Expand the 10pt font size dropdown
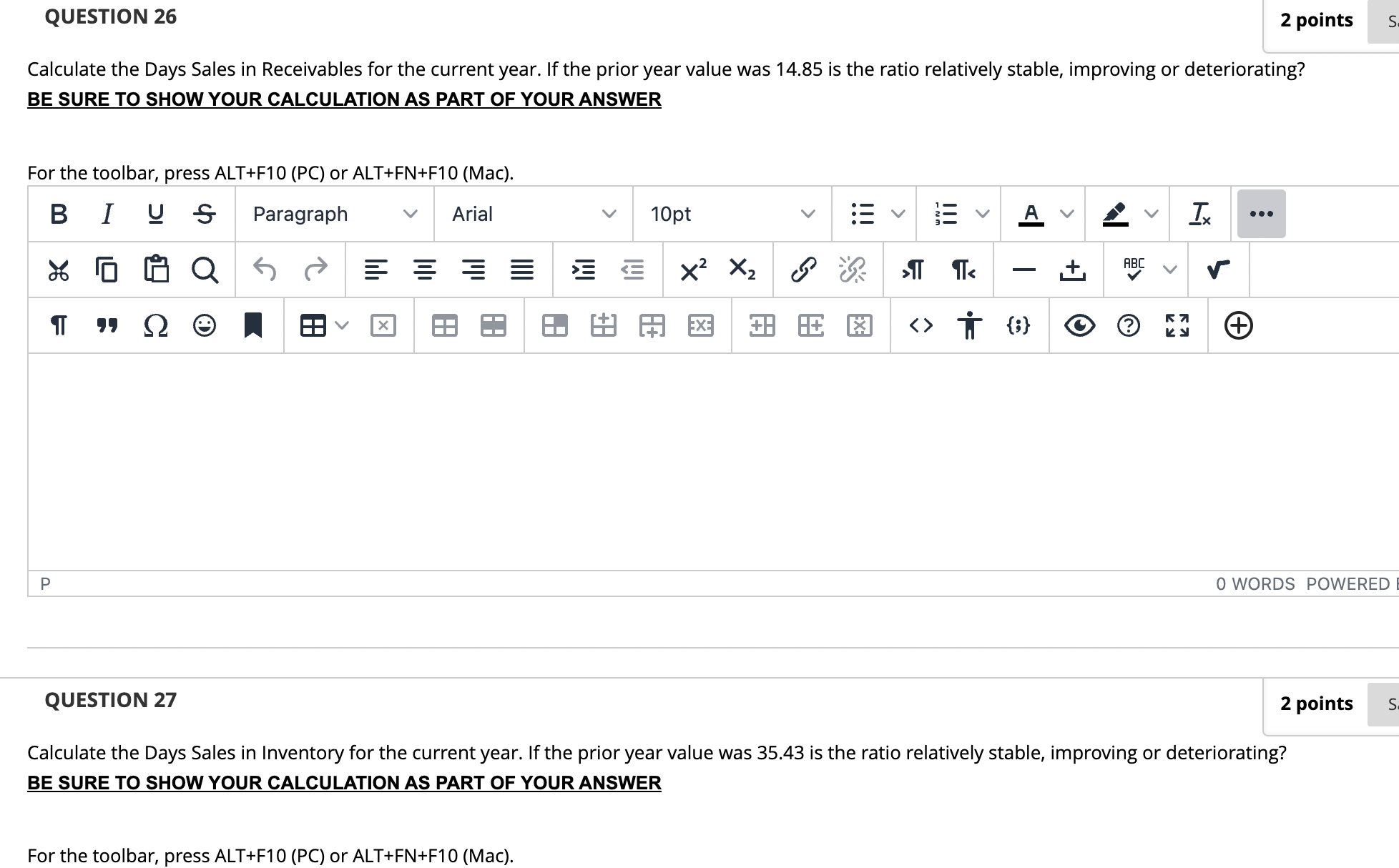The width and height of the screenshot is (1399, 868). 731,213
